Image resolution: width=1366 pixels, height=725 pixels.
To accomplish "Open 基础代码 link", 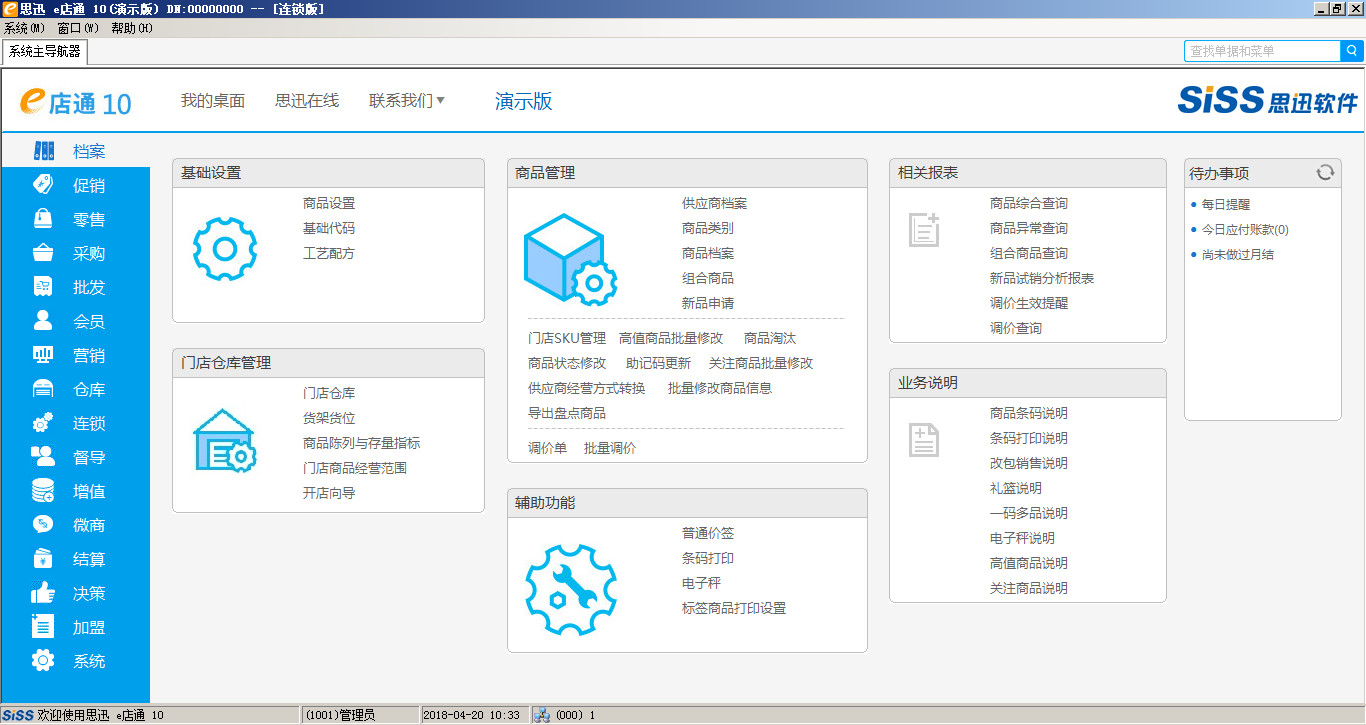I will [x=329, y=228].
